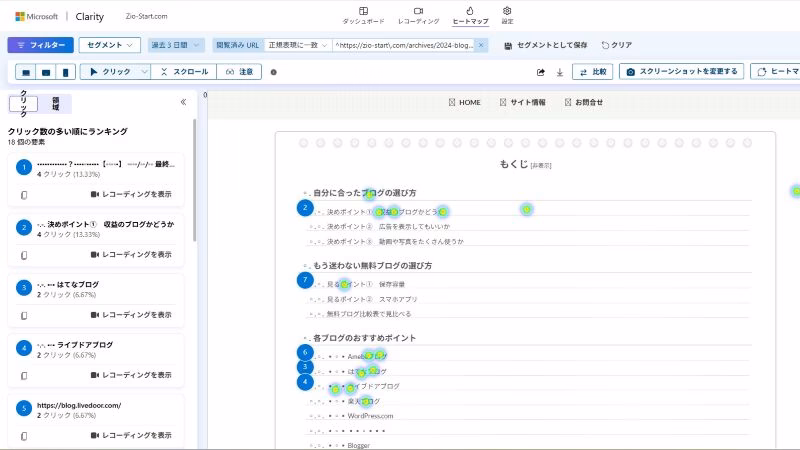Click もう迷わない無料ブログの選び方 heading
The width and height of the screenshot is (800, 450).
click(372, 265)
